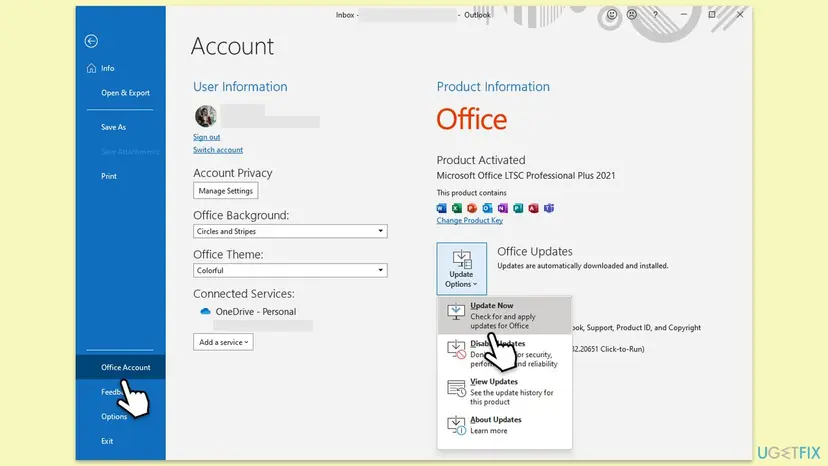Open the Add a service dropdown
Viewport: 828px width, 466px height.
[x=223, y=342]
